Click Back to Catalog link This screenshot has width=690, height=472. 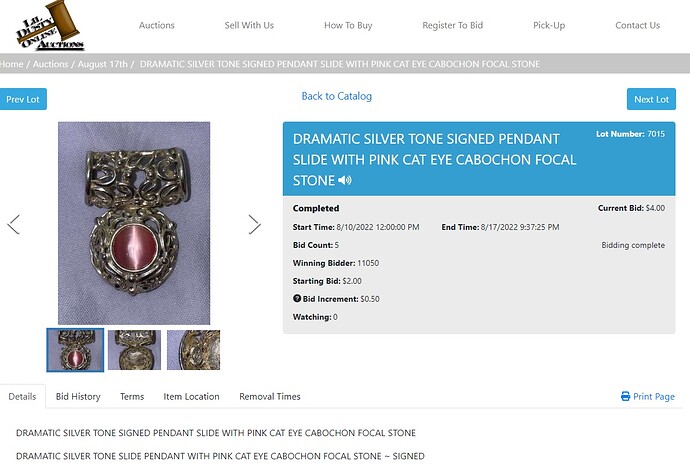(337, 96)
